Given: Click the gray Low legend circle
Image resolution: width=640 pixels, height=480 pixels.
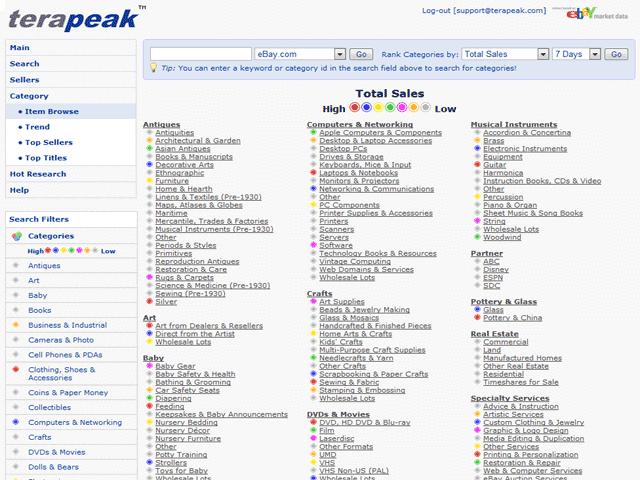Looking at the screenshot, I should (425, 107).
